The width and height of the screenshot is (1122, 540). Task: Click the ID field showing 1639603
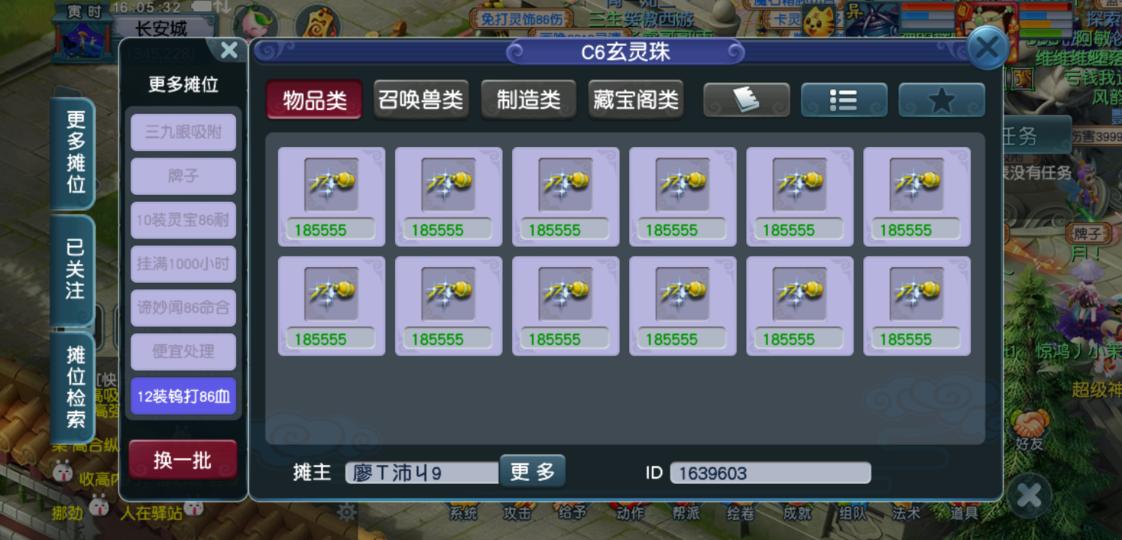[x=770, y=473]
